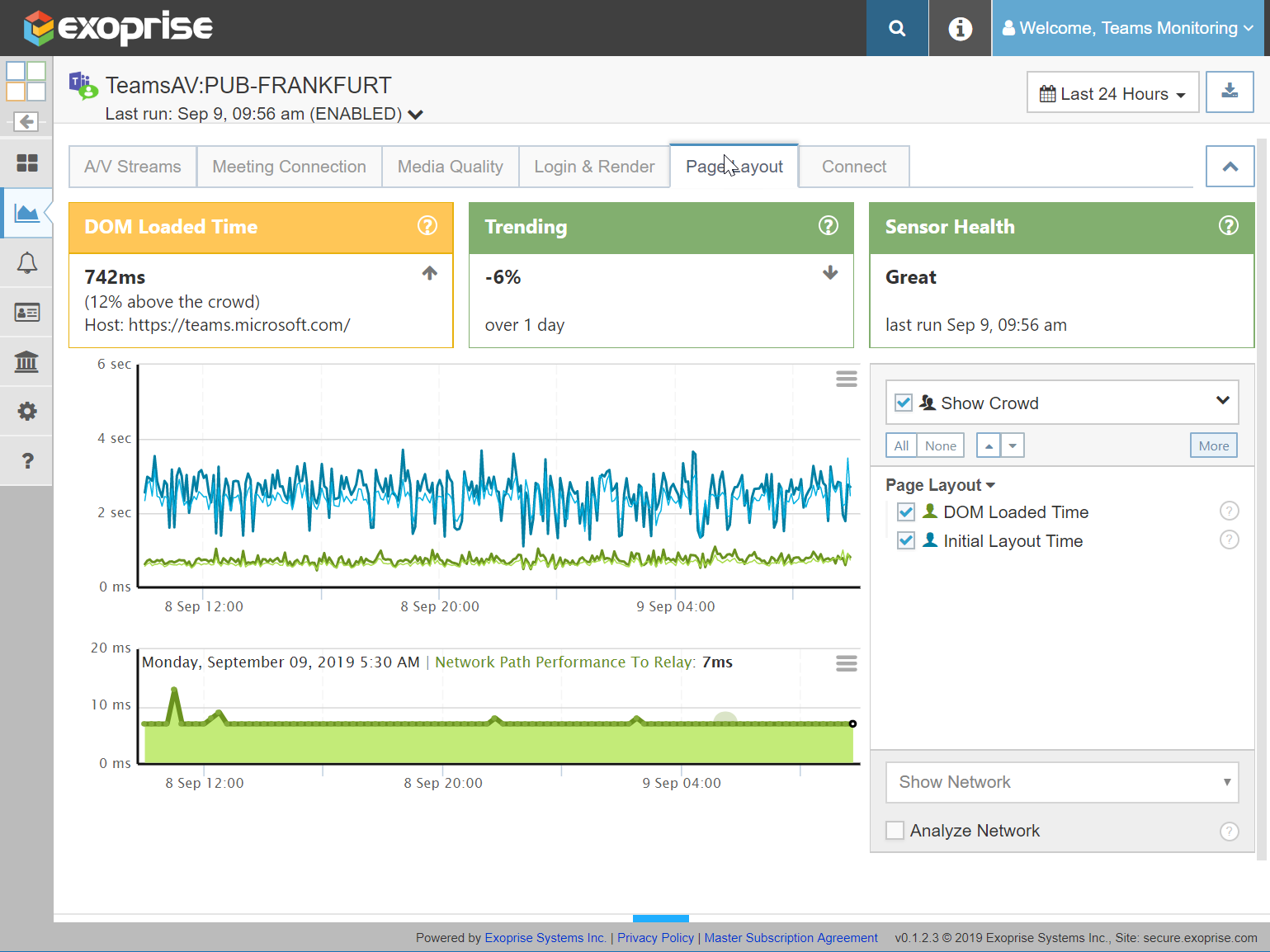Open the help question mark in sidebar
Viewport: 1270px width, 952px height.
point(26,460)
